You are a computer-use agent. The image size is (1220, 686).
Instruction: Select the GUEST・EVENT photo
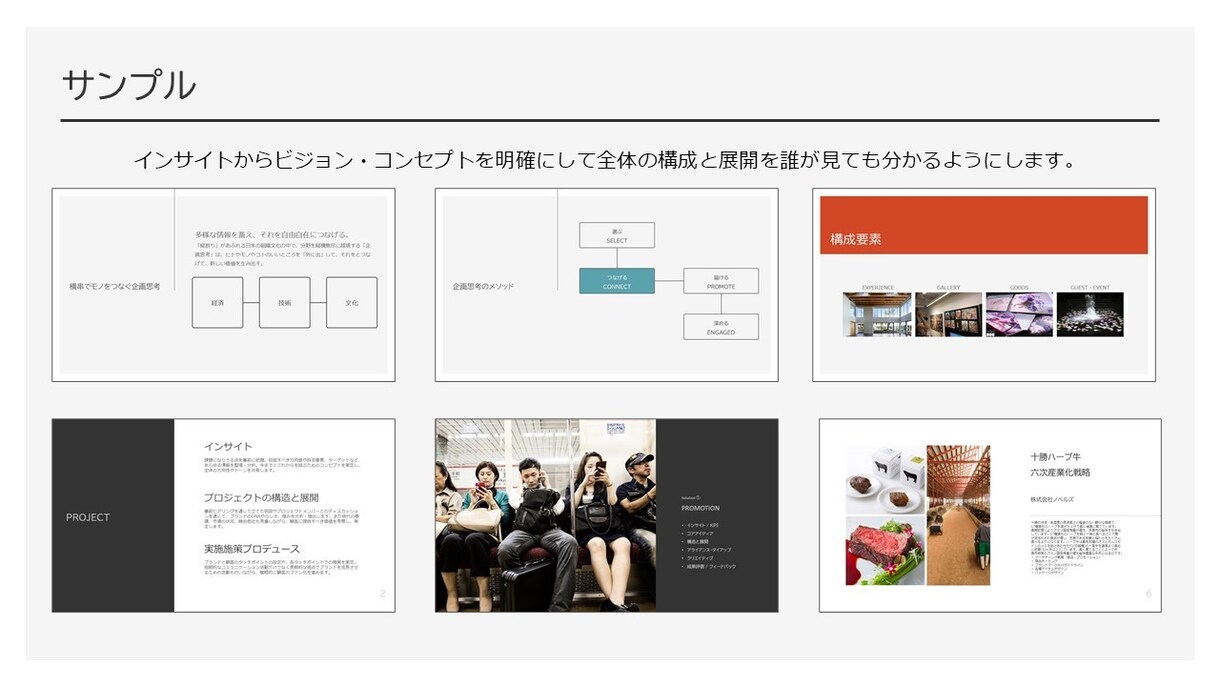point(1090,314)
